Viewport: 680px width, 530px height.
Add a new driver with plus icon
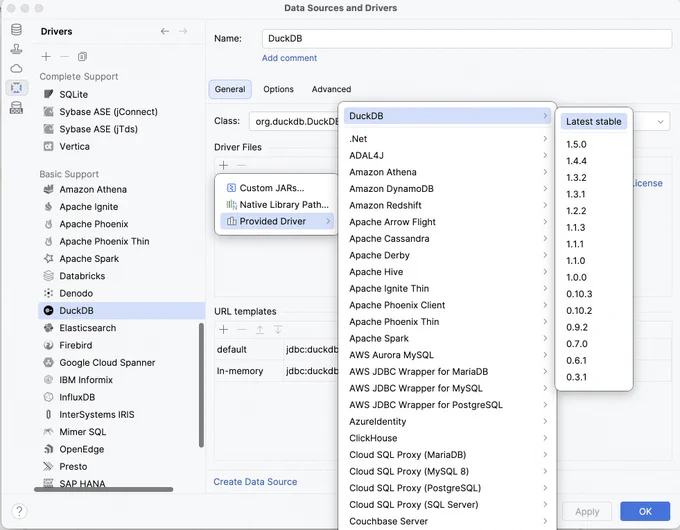click(46, 56)
